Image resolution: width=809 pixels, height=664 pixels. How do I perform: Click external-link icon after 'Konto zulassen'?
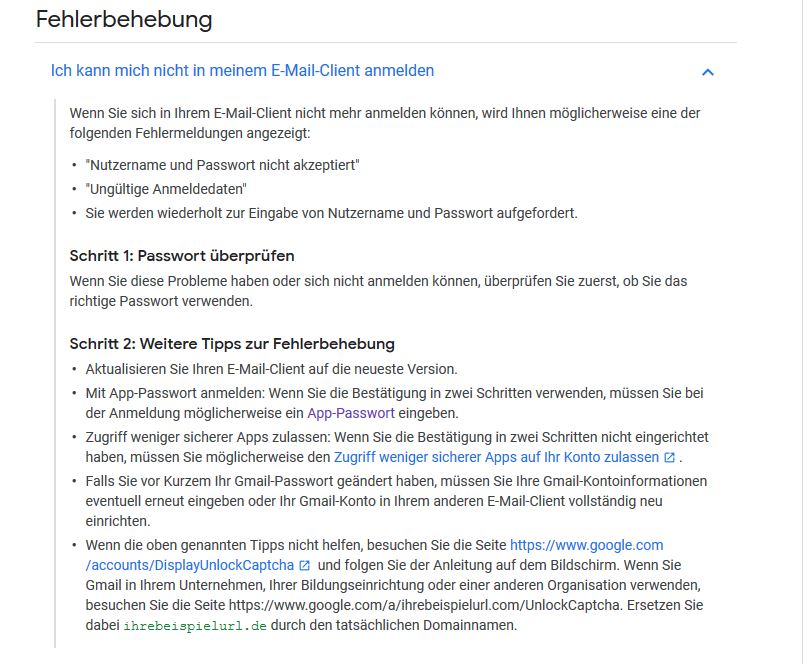669,458
